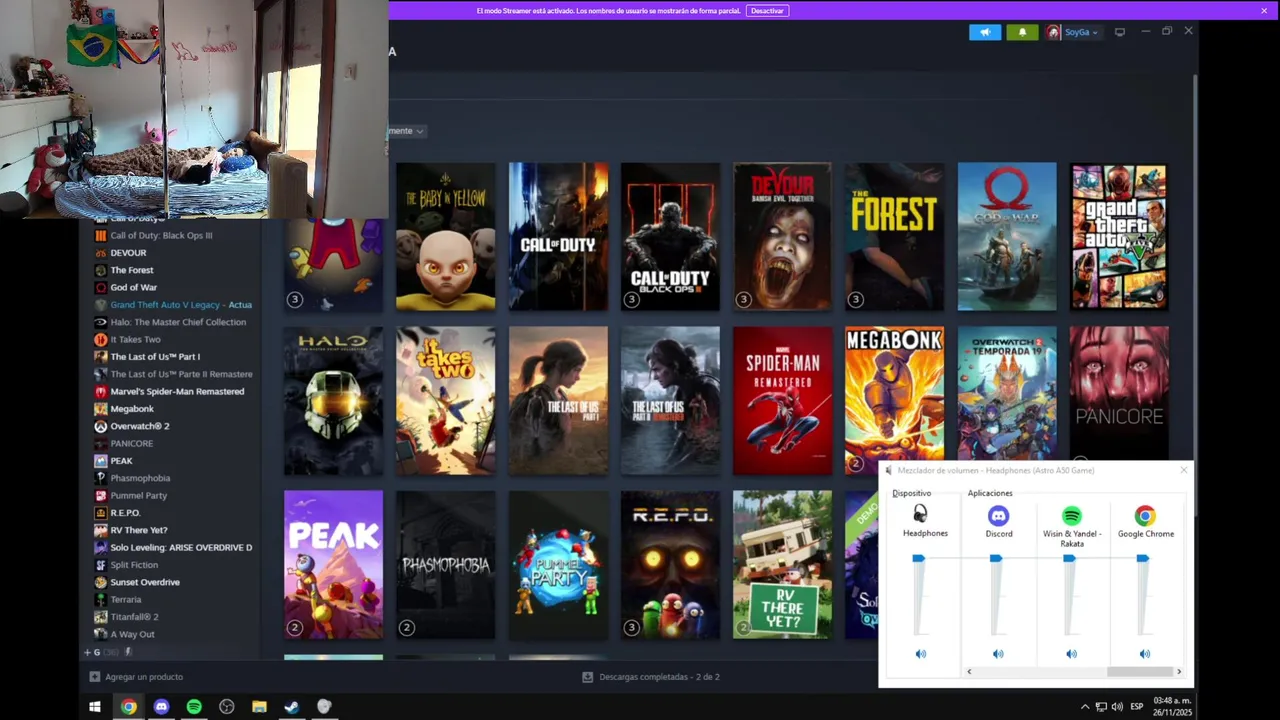
Task: Open Grand Theft Auto V cover
Action: click(1119, 236)
